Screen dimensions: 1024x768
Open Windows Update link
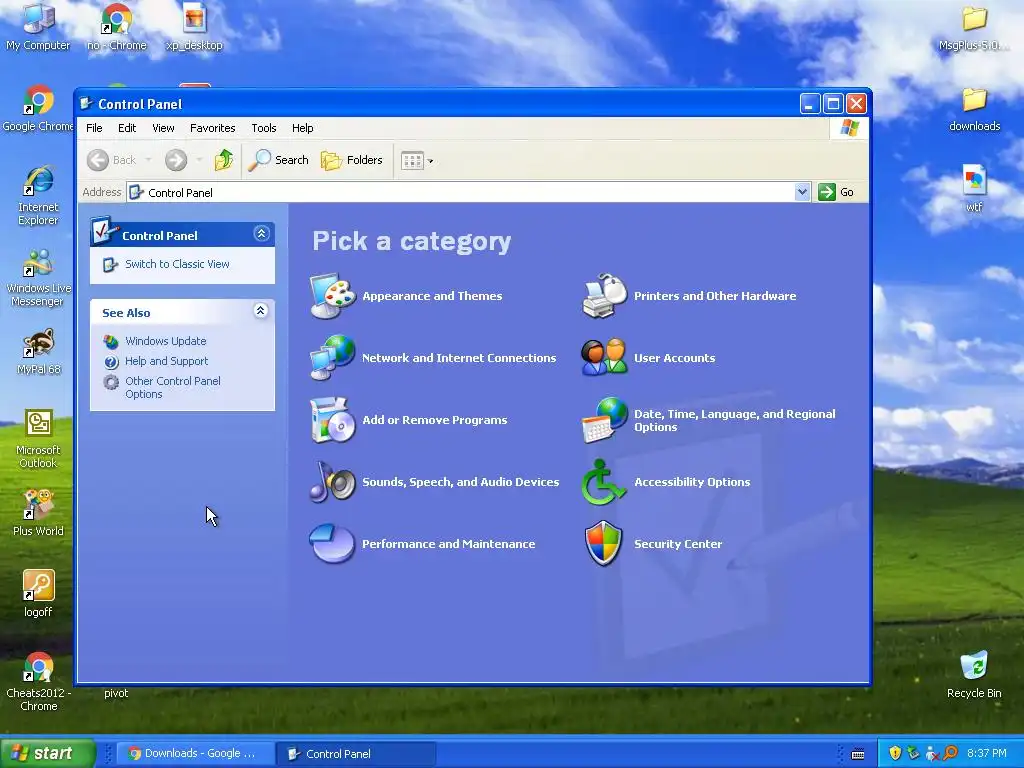tap(166, 341)
